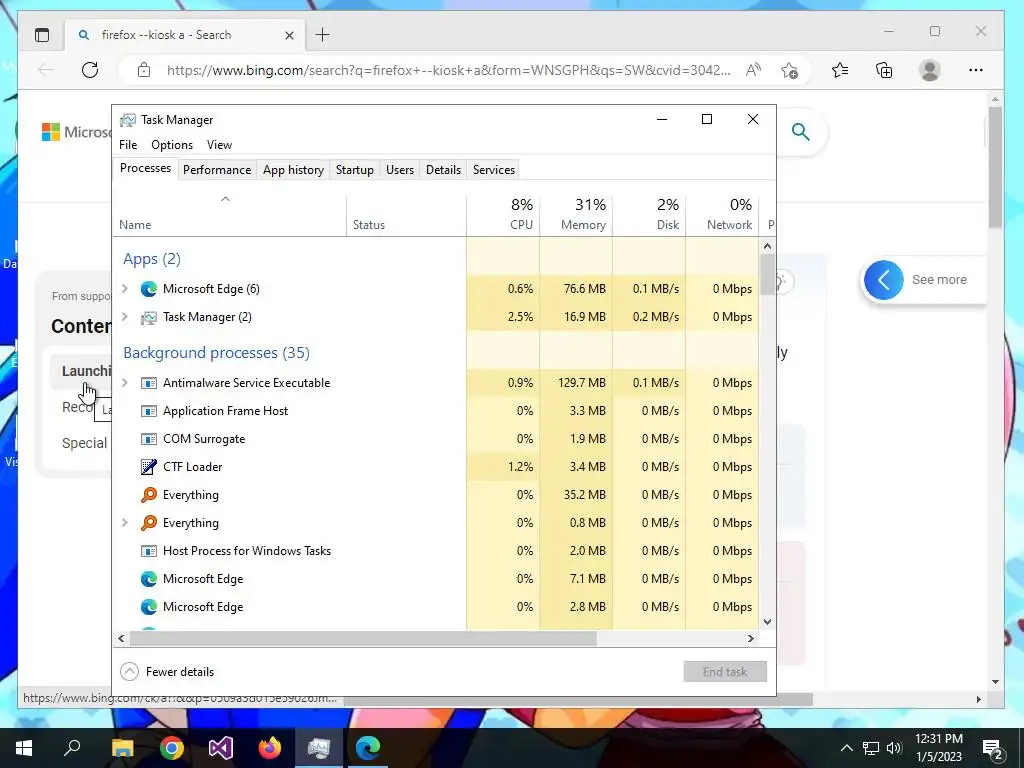Click the Bing search magnifier icon

click(x=801, y=132)
